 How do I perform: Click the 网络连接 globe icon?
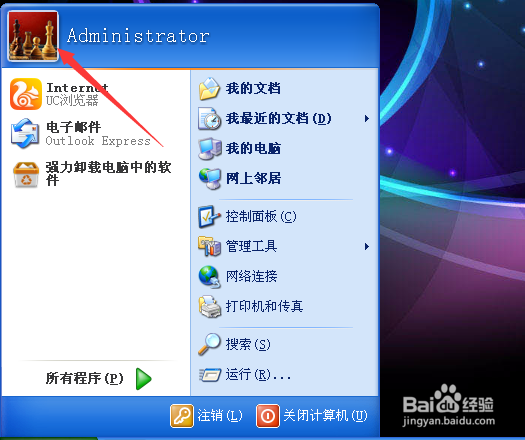(210, 277)
